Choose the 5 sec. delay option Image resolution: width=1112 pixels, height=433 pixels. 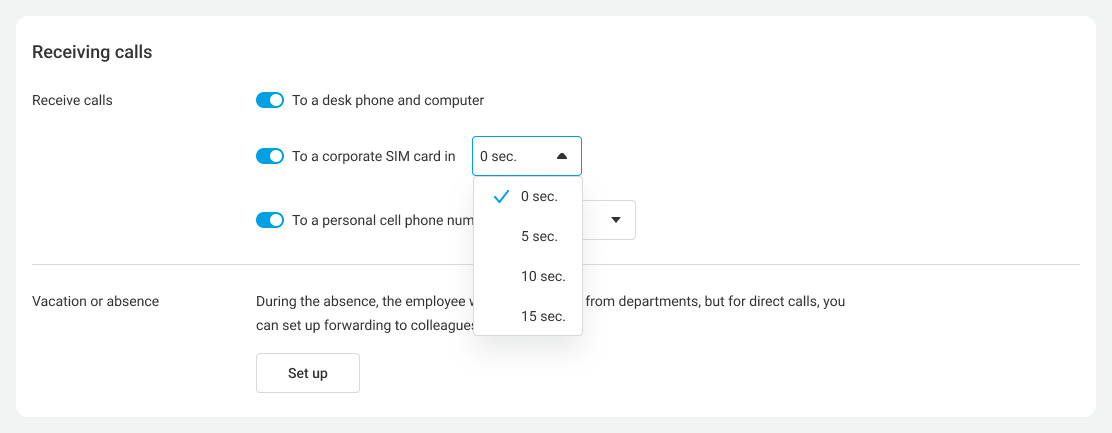click(539, 237)
